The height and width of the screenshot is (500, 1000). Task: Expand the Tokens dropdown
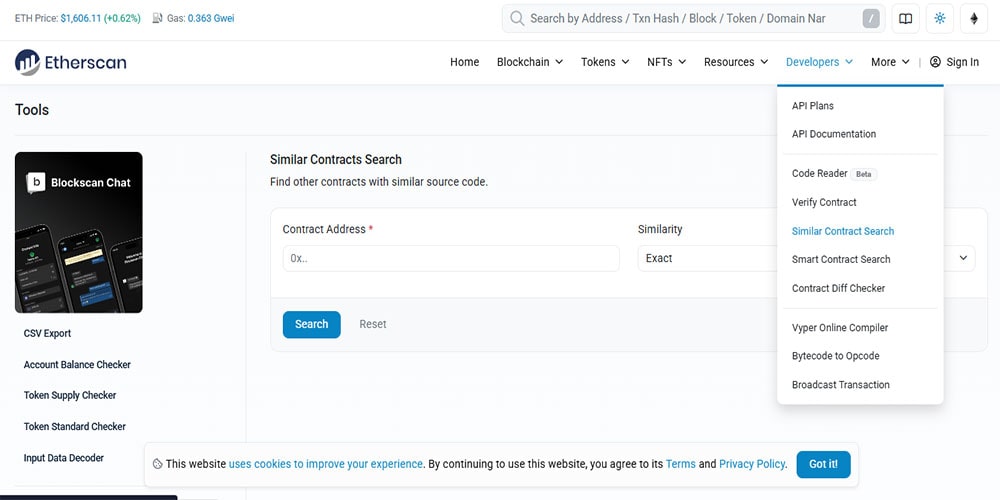[x=605, y=62]
